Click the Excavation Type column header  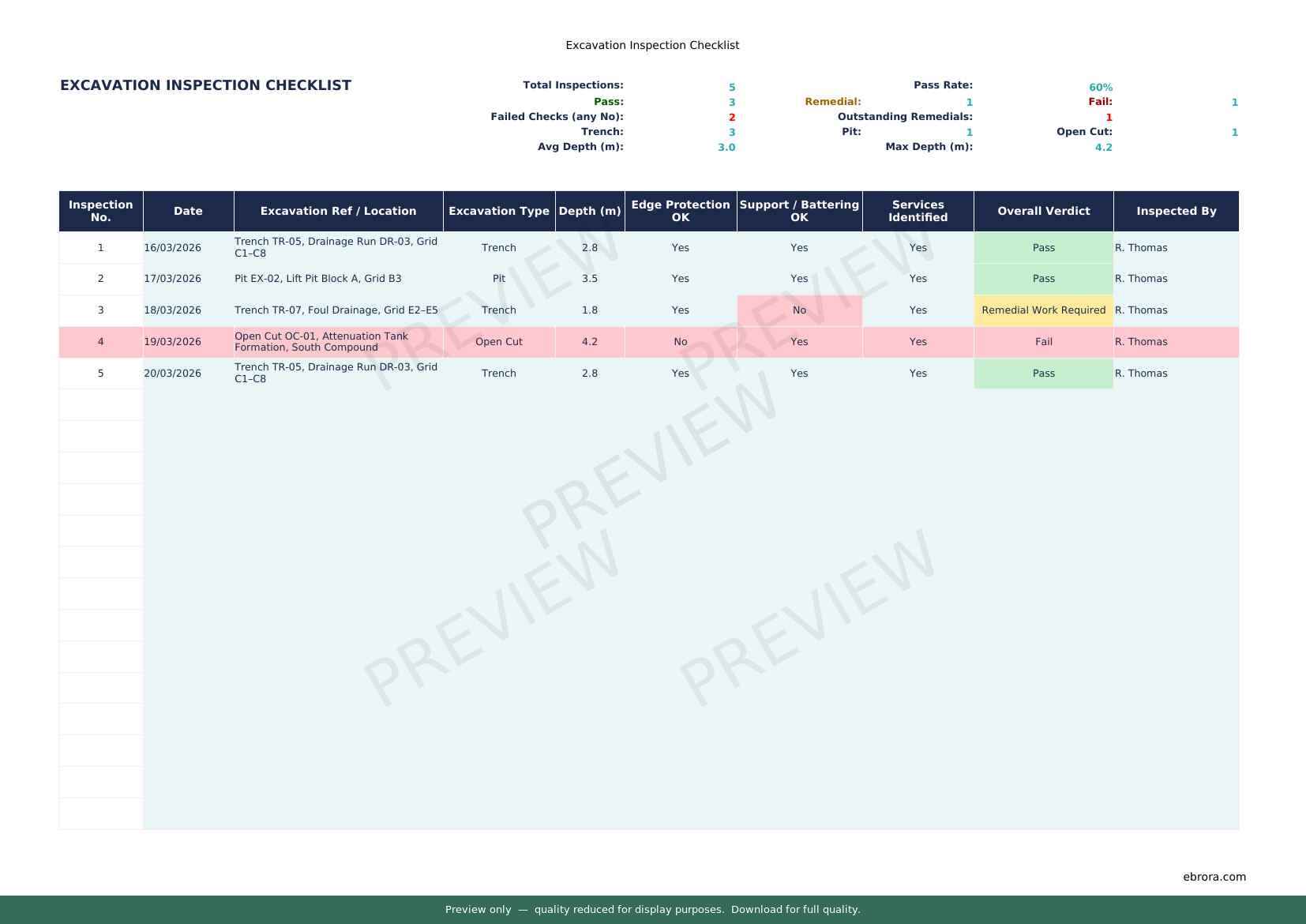pos(498,211)
